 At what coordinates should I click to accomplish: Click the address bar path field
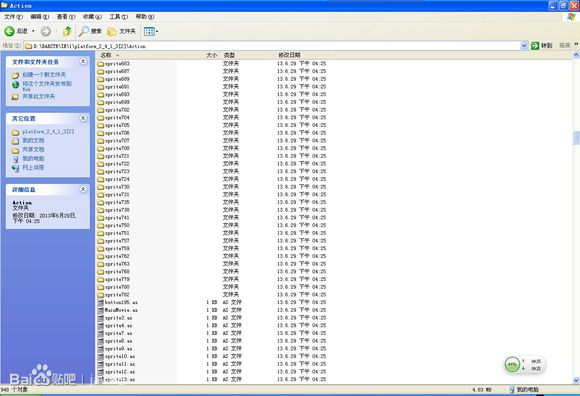[x=276, y=46]
